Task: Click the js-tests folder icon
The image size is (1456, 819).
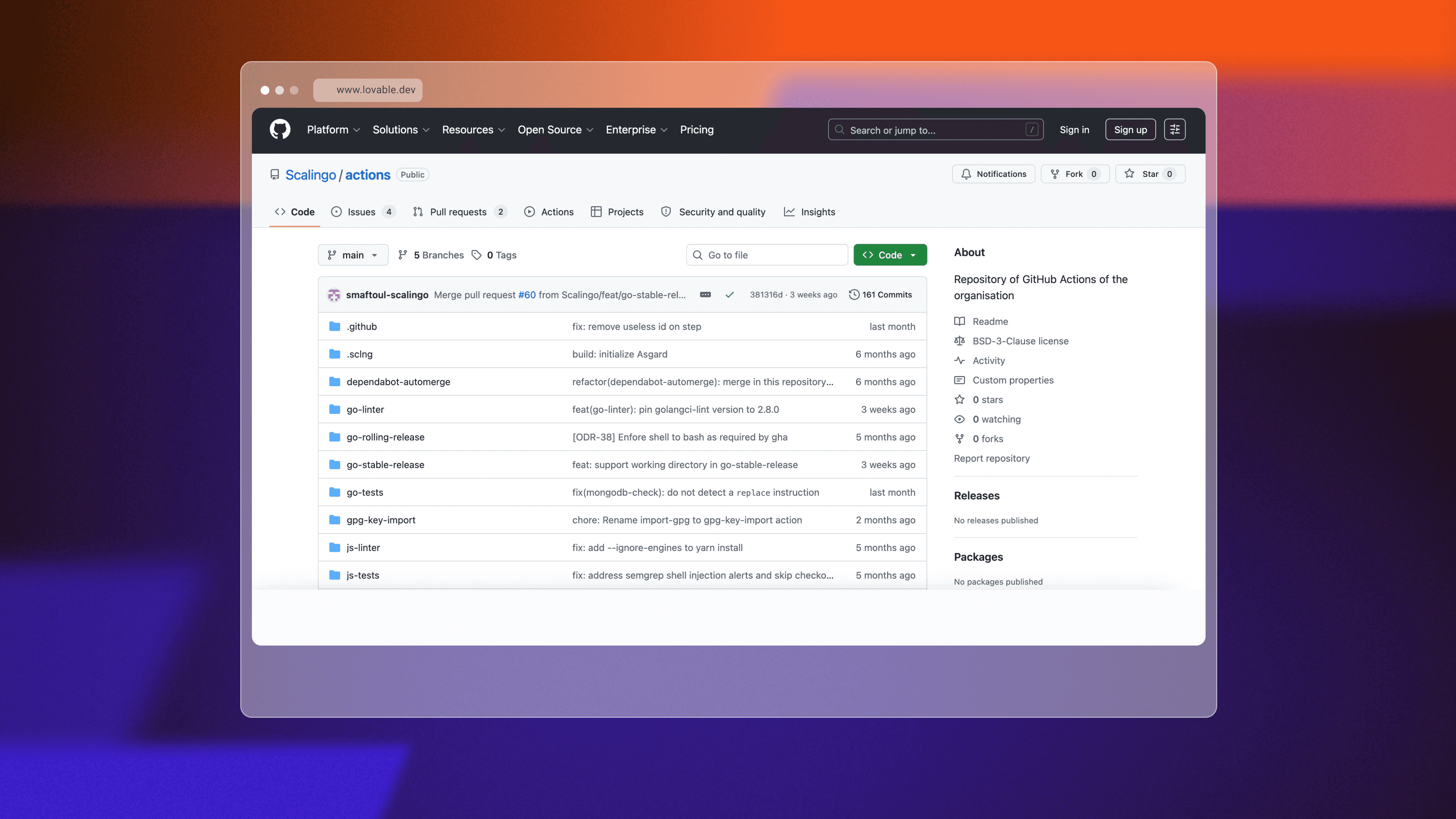Action: point(335,575)
